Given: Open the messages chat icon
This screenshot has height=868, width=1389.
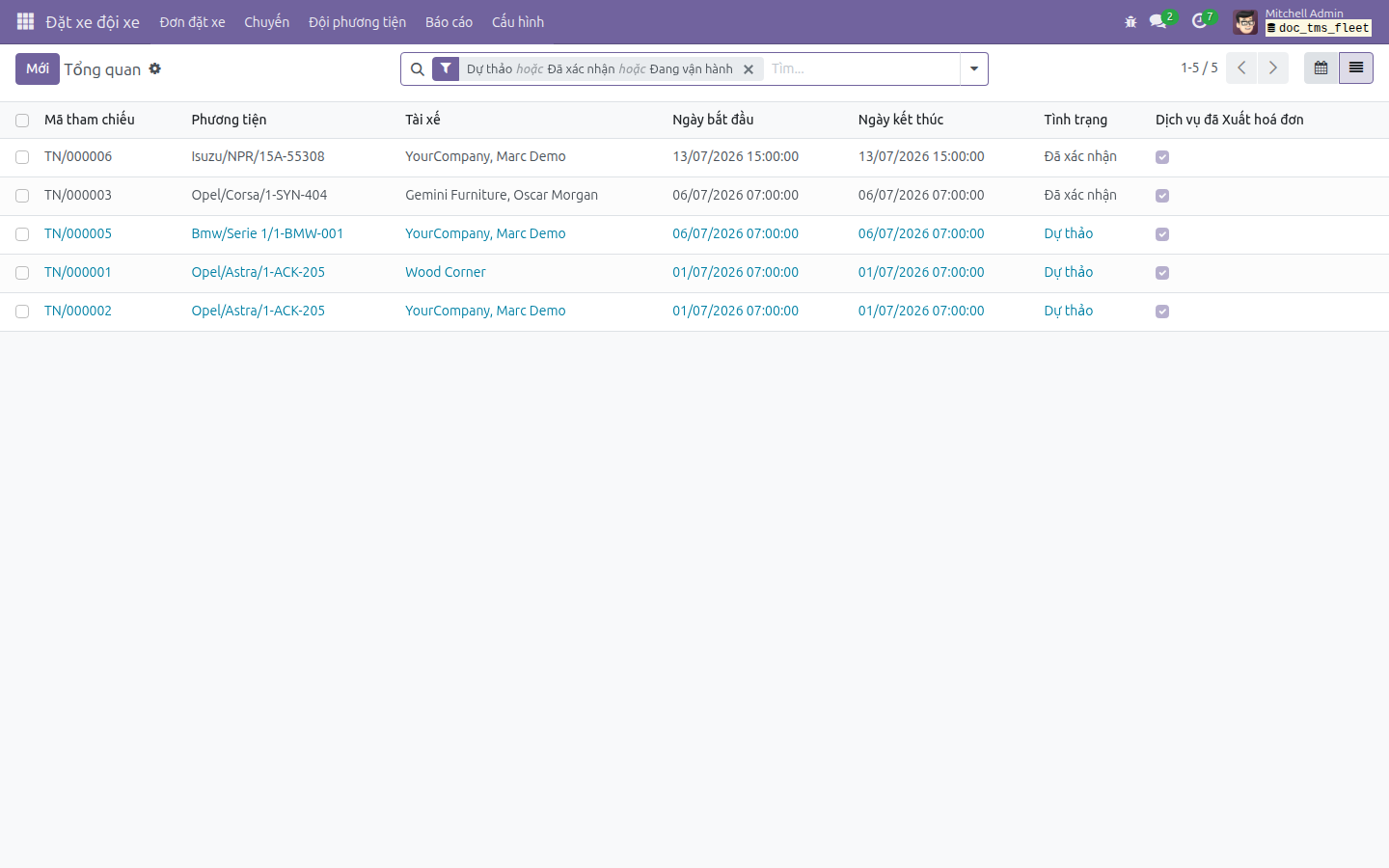Looking at the screenshot, I should pos(1158,21).
